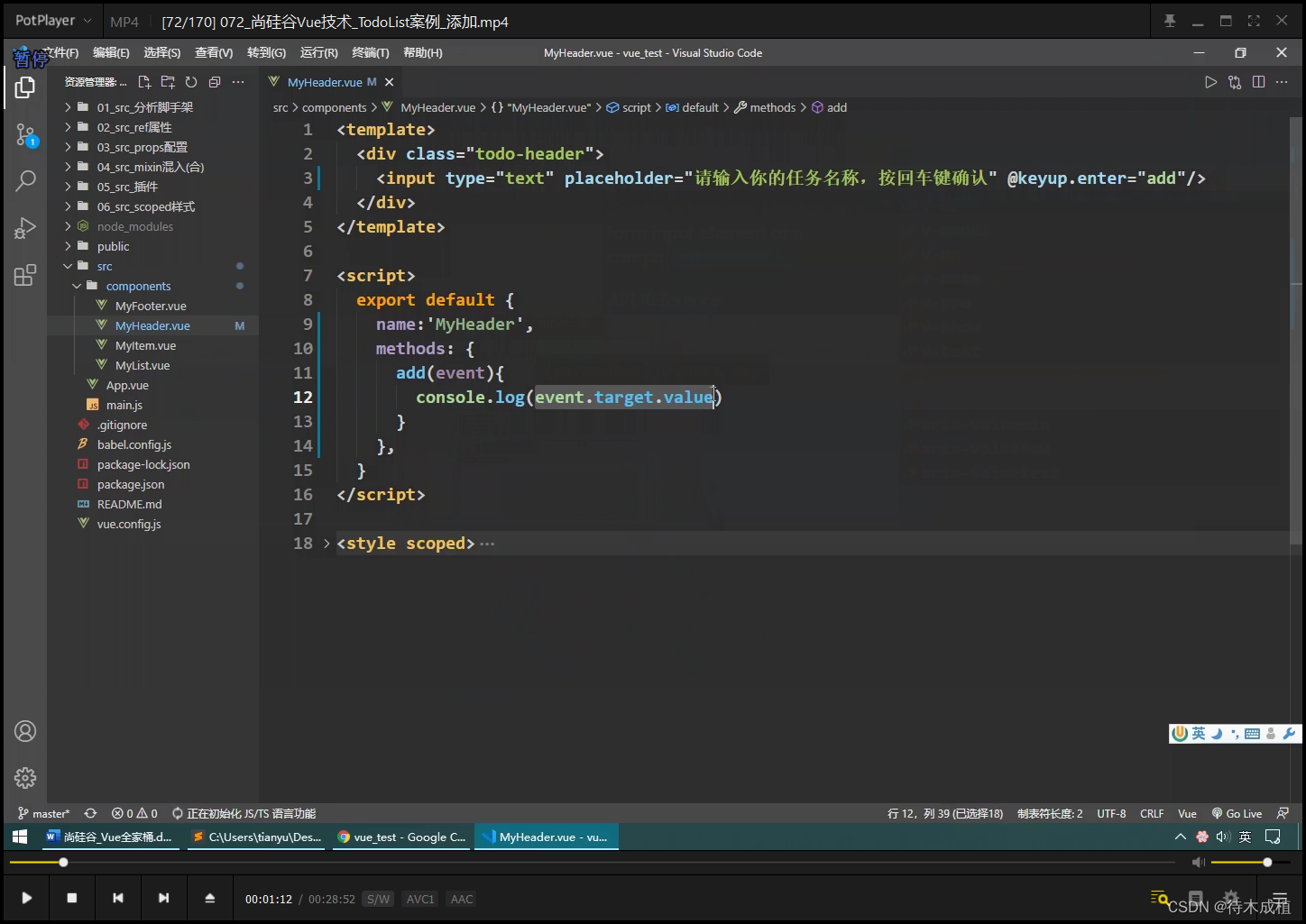Open the Accounts icon in activity bar
Image resolution: width=1306 pixels, height=924 pixels.
[x=25, y=731]
